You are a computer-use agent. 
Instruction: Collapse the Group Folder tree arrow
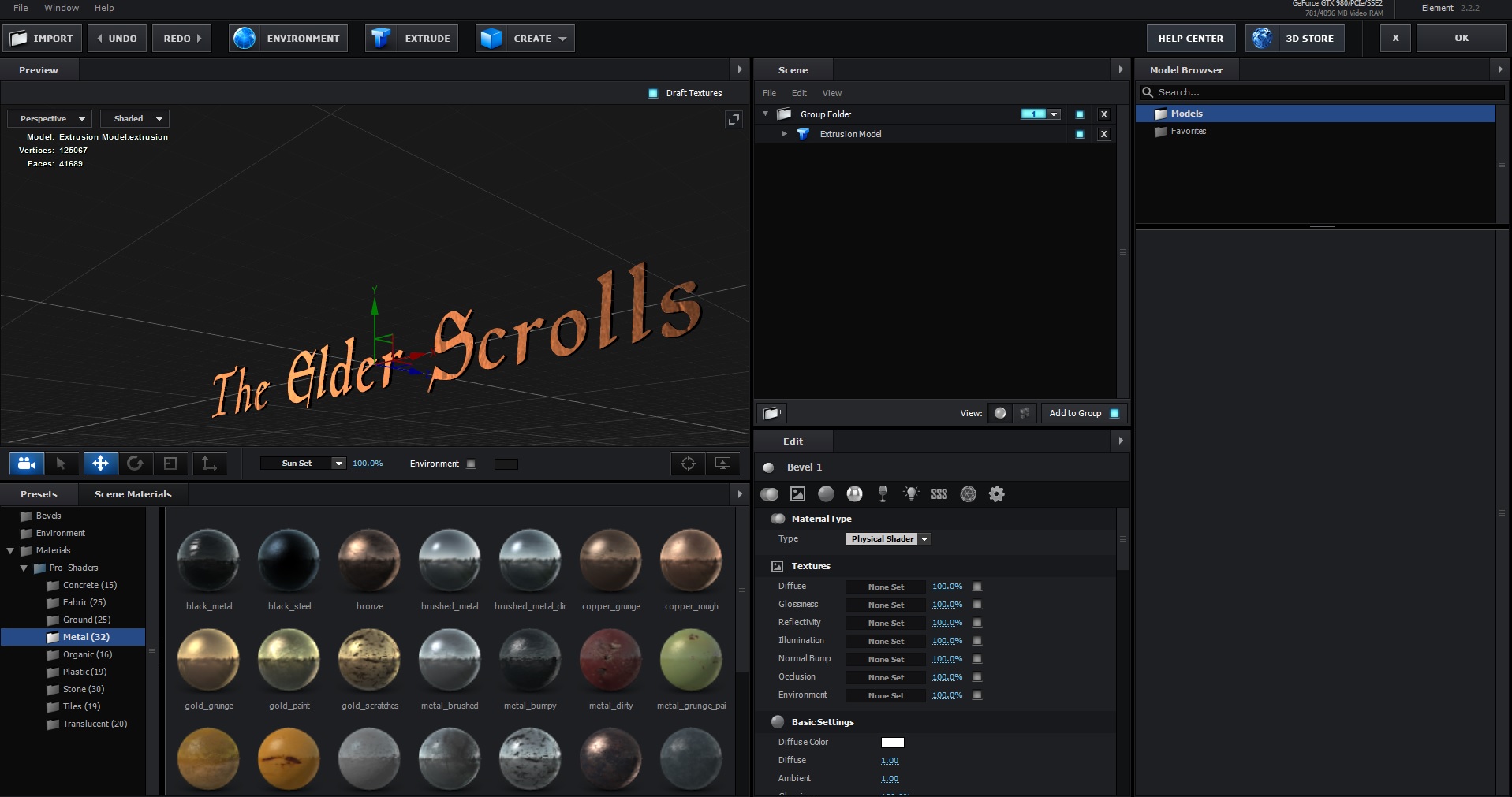[x=765, y=114]
